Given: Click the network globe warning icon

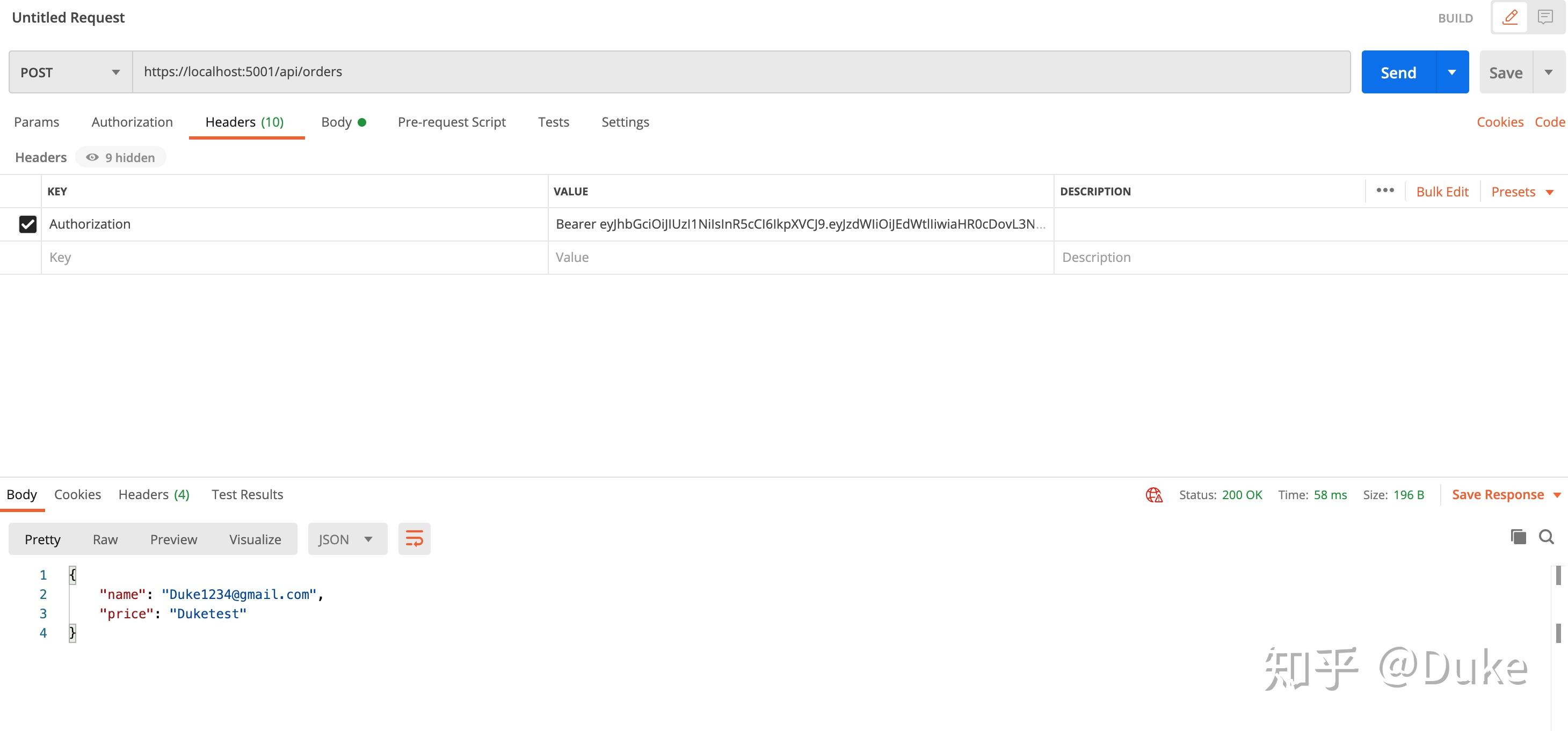Looking at the screenshot, I should (x=1153, y=495).
